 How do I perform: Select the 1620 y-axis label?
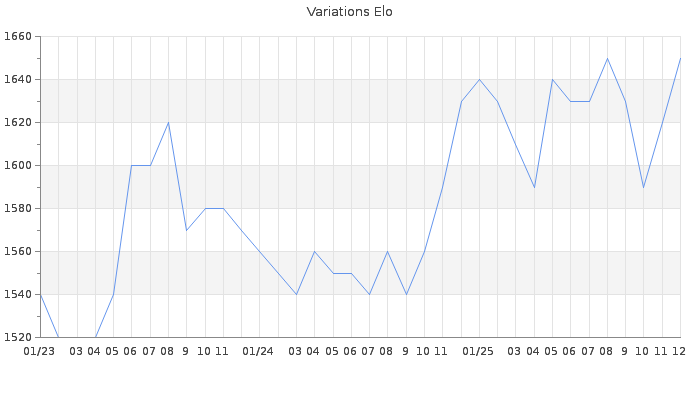[x=18, y=122]
